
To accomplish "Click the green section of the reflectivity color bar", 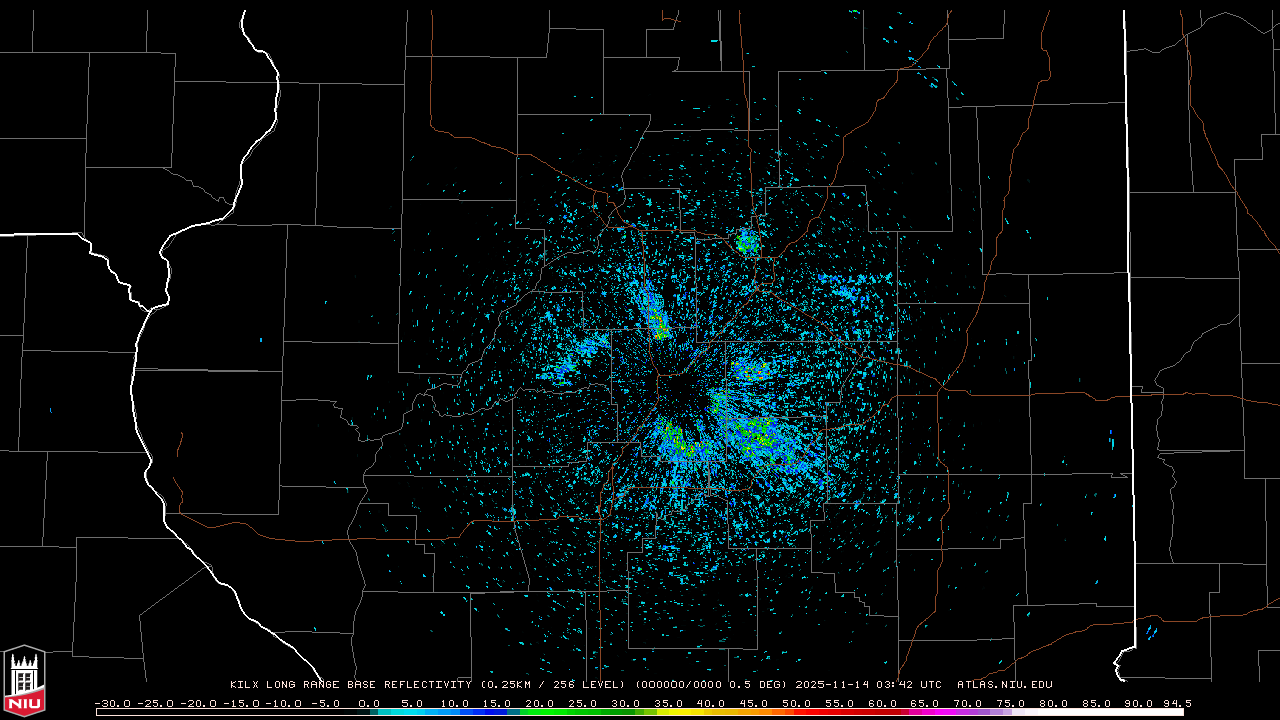I will point(580,712).
